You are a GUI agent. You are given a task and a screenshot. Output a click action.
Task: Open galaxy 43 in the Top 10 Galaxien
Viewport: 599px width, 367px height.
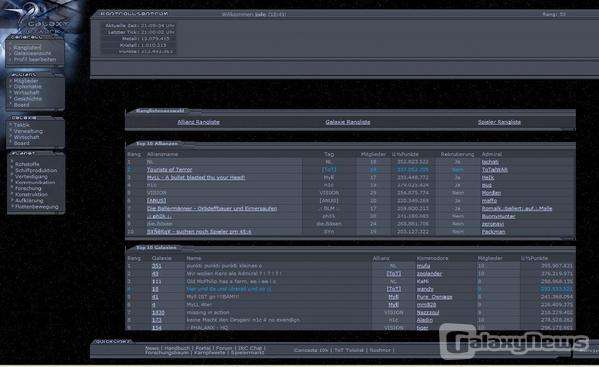155,274
